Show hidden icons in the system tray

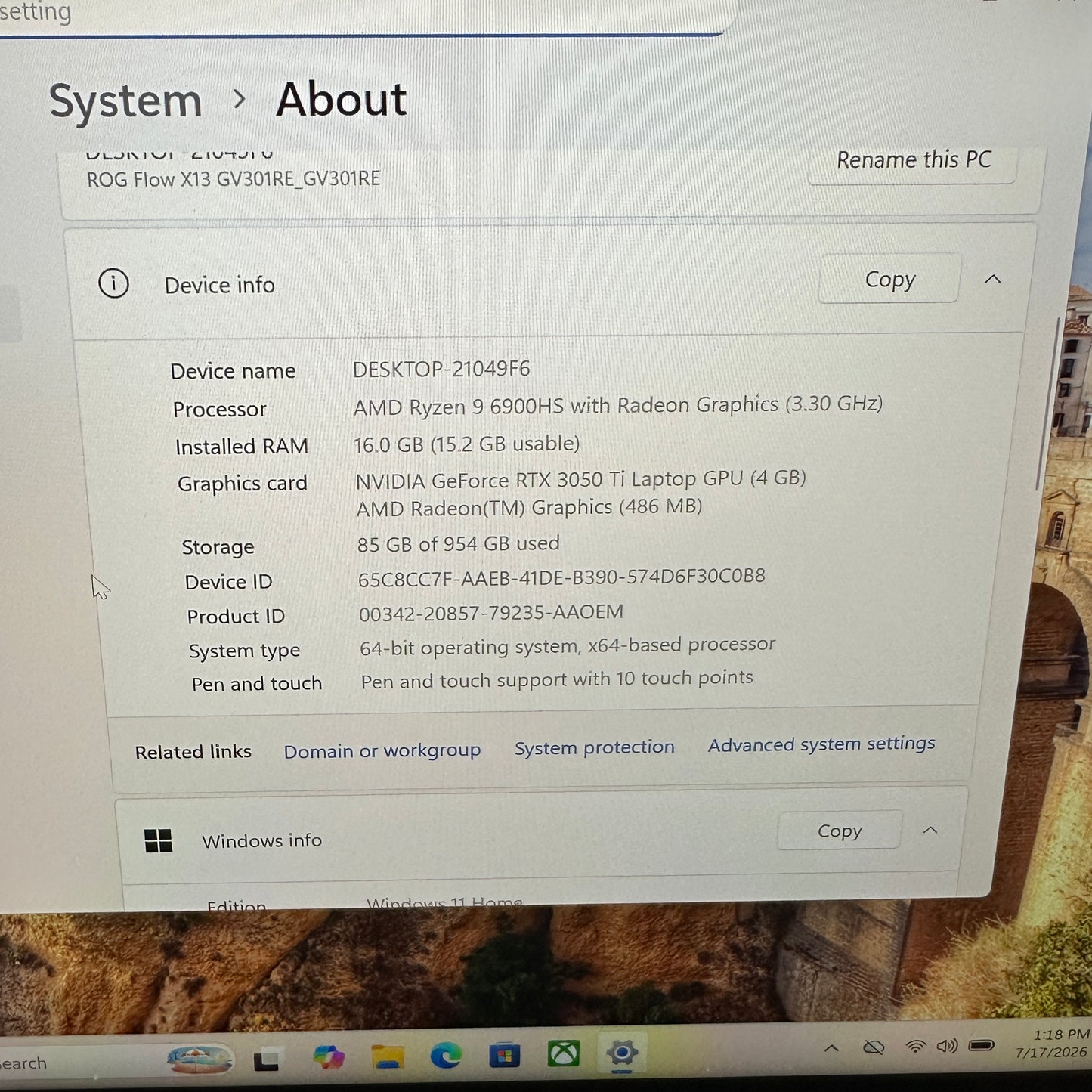[x=831, y=1048]
